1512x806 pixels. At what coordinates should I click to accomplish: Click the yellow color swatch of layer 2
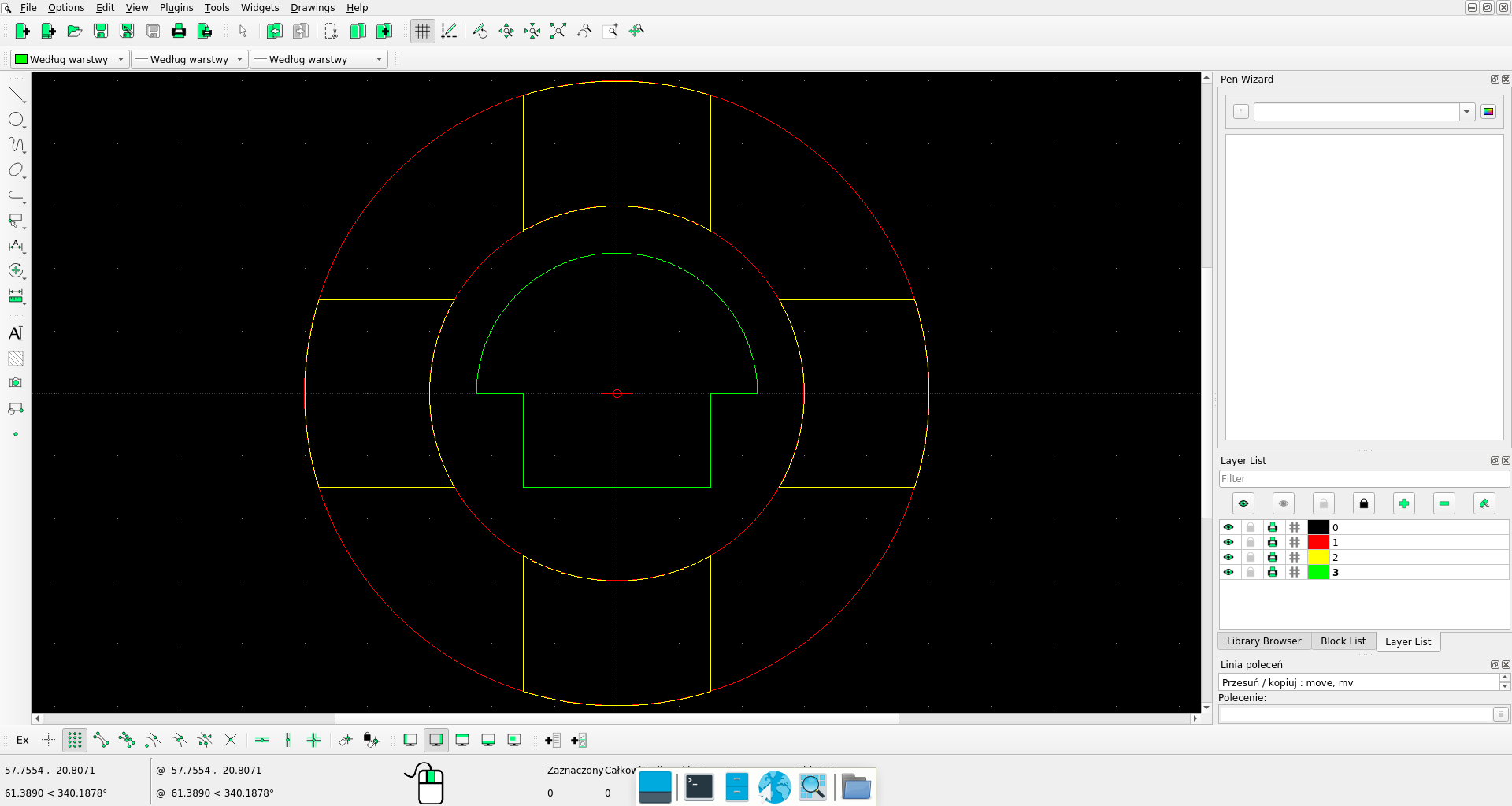point(1318,557)
